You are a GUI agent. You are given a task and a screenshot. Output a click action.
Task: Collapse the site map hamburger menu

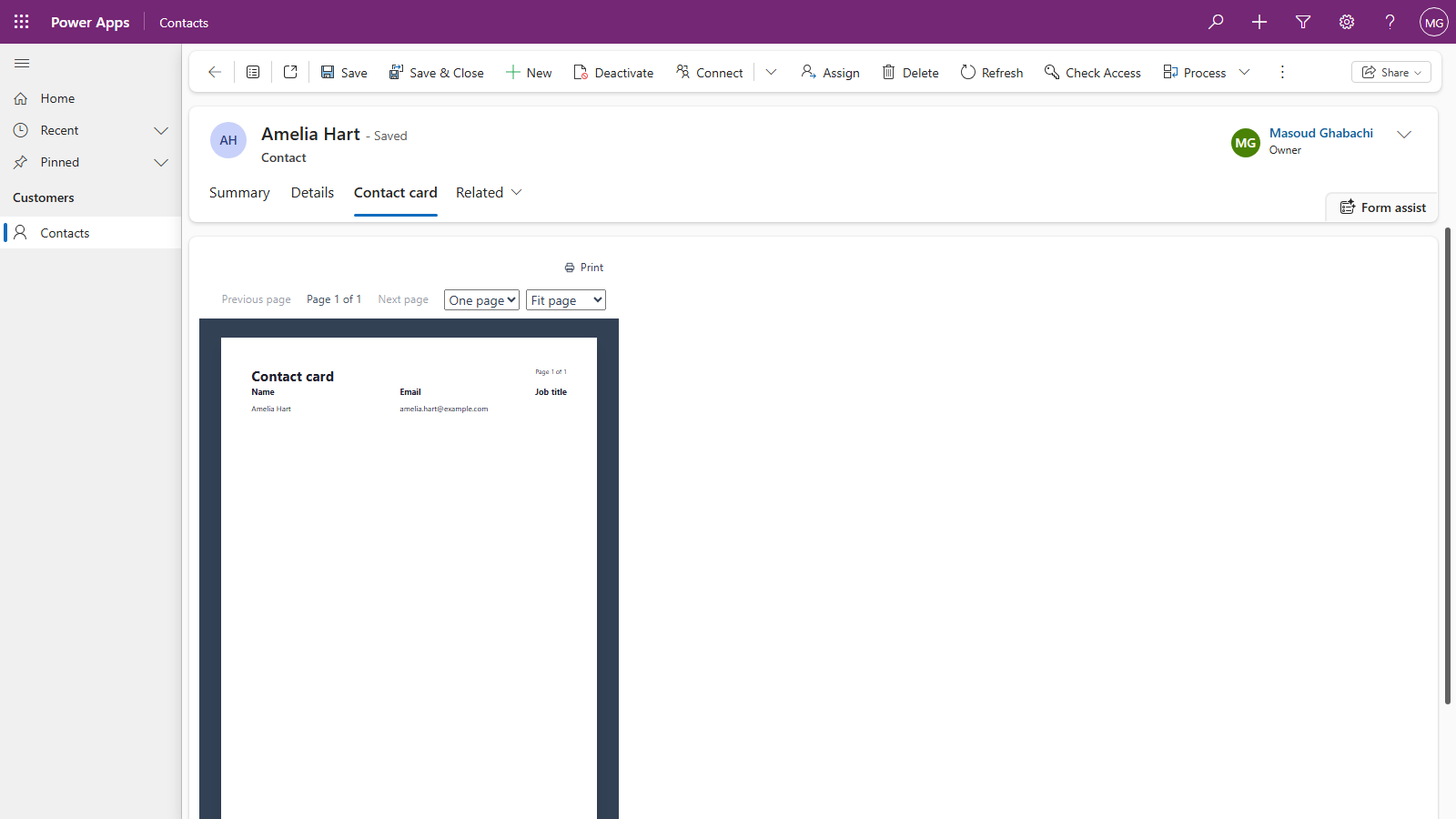pyautogui.click(x=22, y=64)
